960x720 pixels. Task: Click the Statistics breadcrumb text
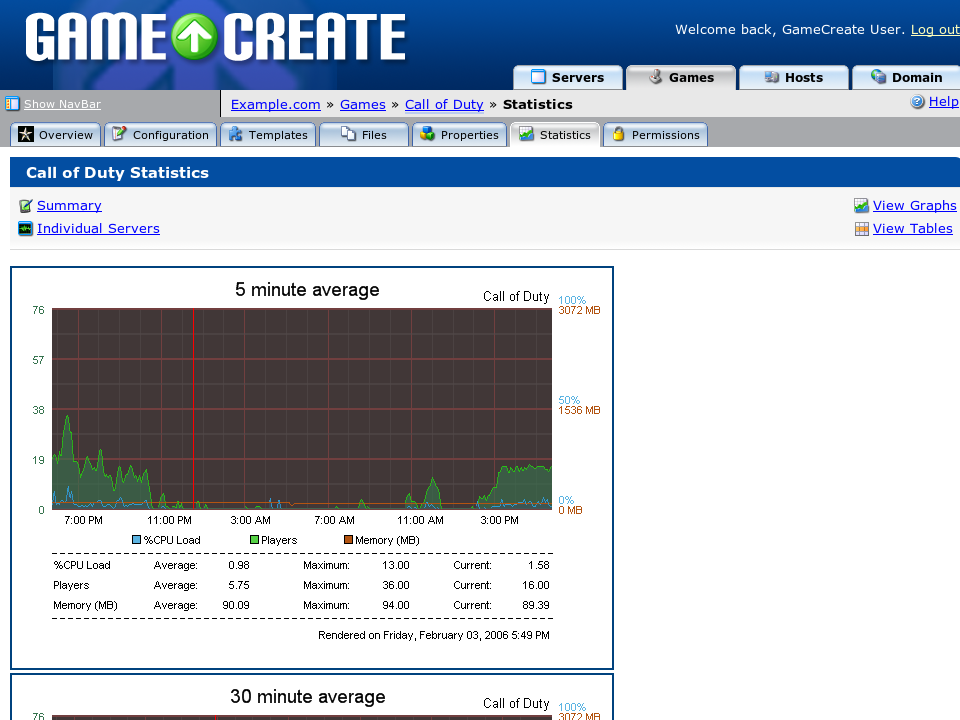(x=538, y=105)
